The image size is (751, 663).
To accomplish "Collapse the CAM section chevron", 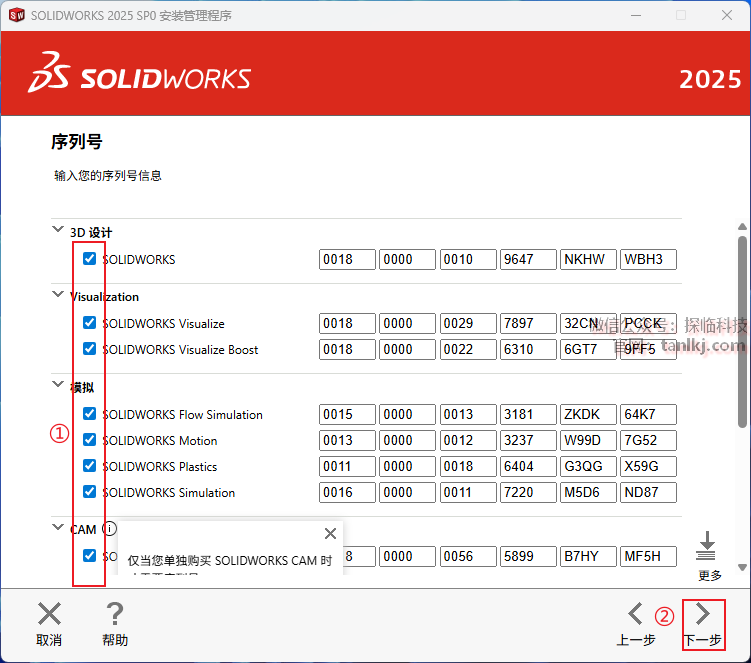I will click(57, 528).
